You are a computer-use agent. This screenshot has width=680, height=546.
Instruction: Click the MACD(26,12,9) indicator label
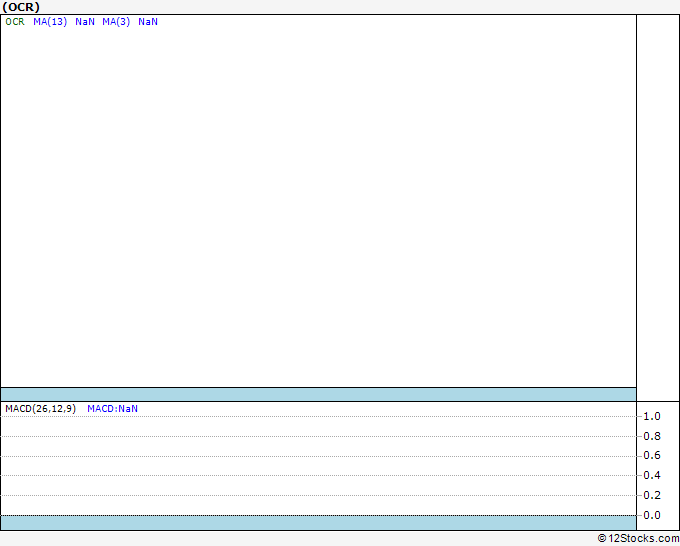pyautogui.click(x=40, y=409)
